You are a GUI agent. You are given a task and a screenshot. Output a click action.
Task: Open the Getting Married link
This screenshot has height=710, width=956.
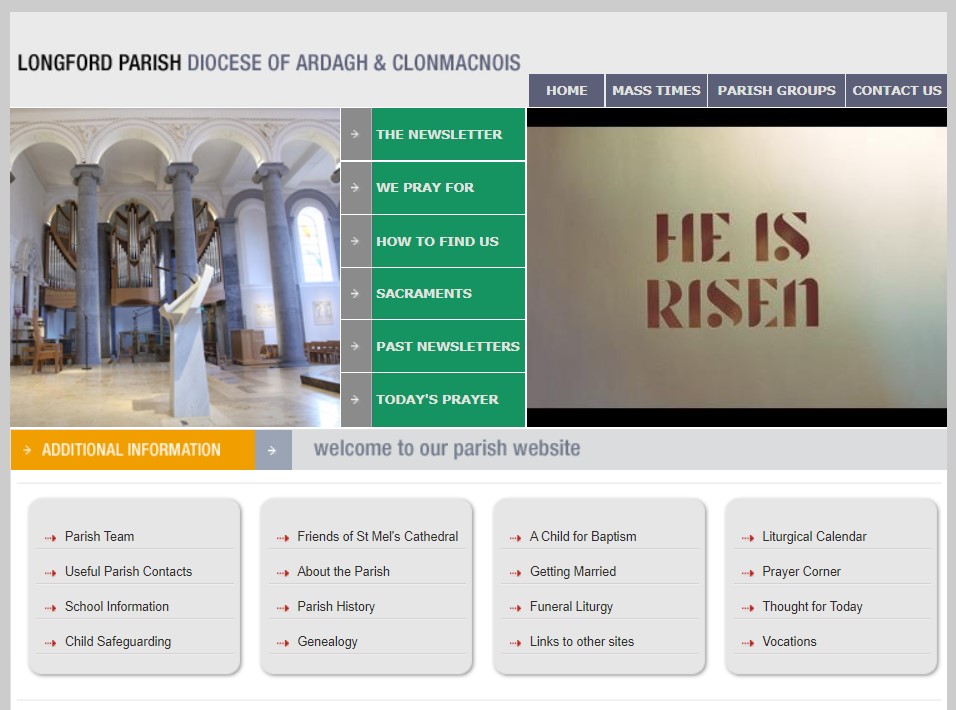[x=573, y=571]
